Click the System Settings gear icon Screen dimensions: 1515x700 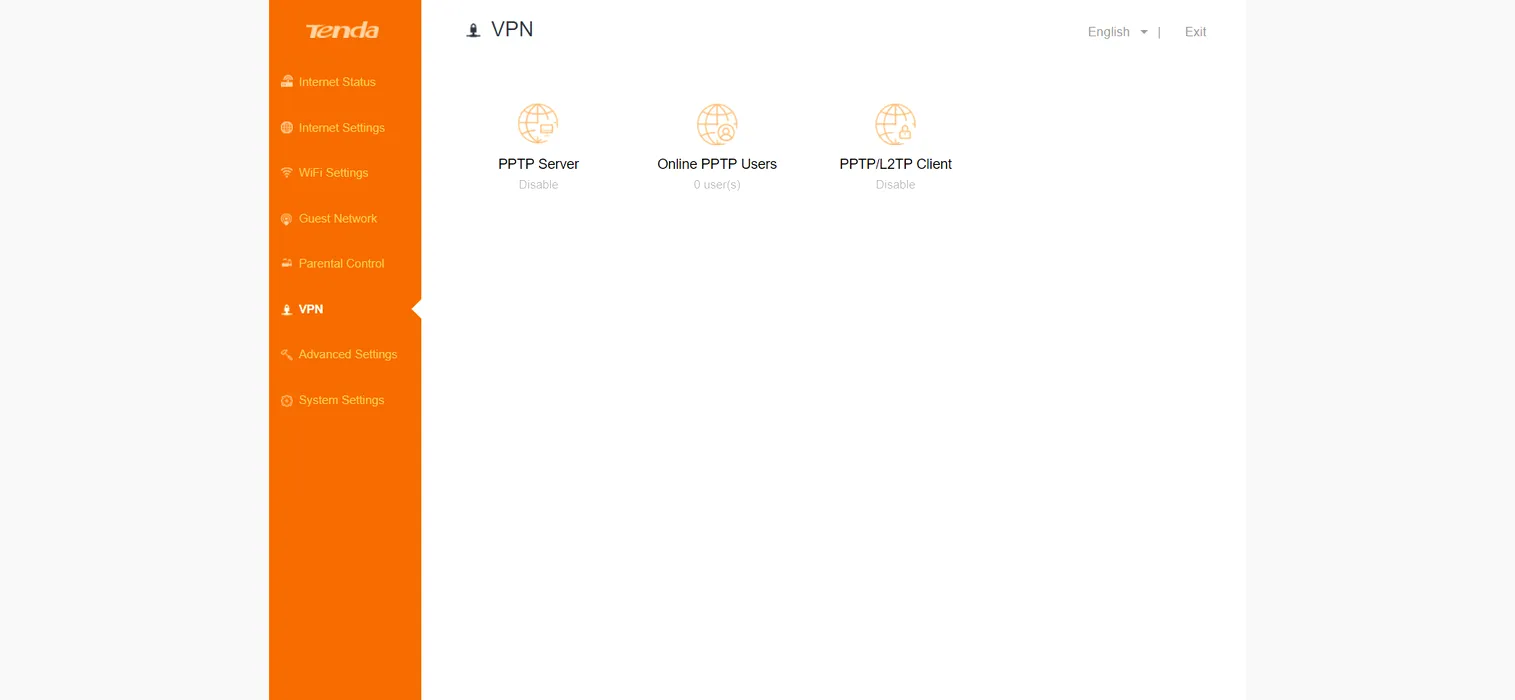point(287,400)
